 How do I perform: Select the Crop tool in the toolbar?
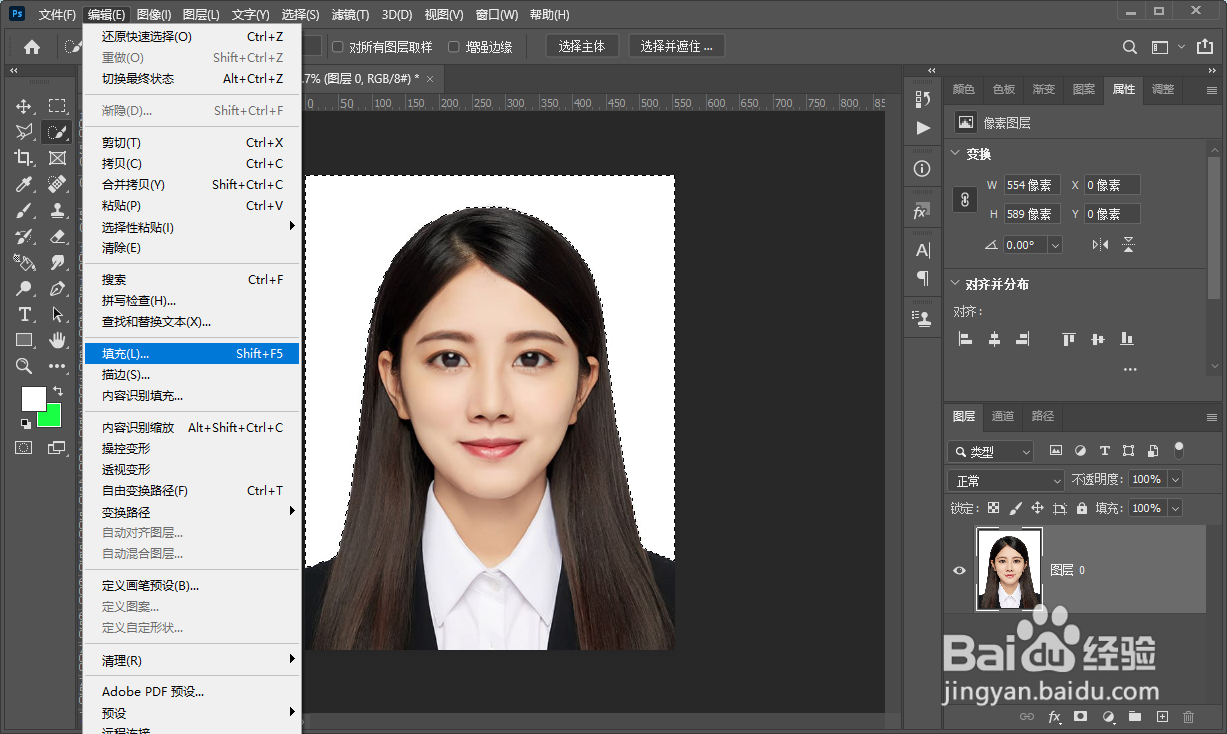[x=24, y=158]
